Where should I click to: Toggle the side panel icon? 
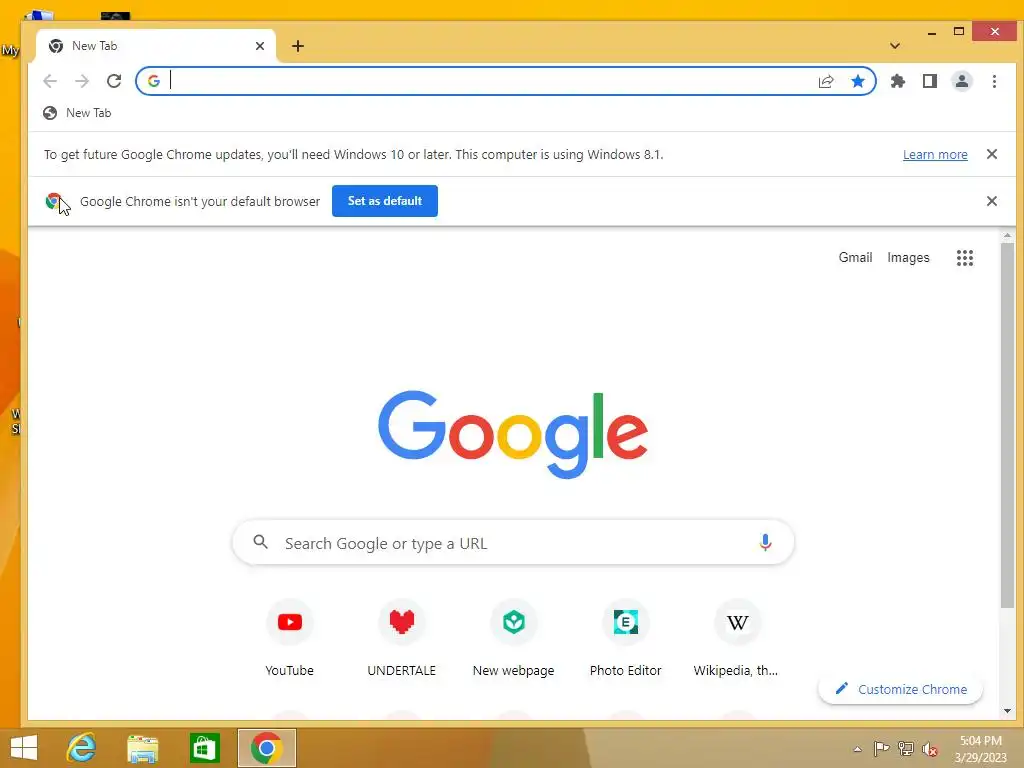click(x=930, y=81)
